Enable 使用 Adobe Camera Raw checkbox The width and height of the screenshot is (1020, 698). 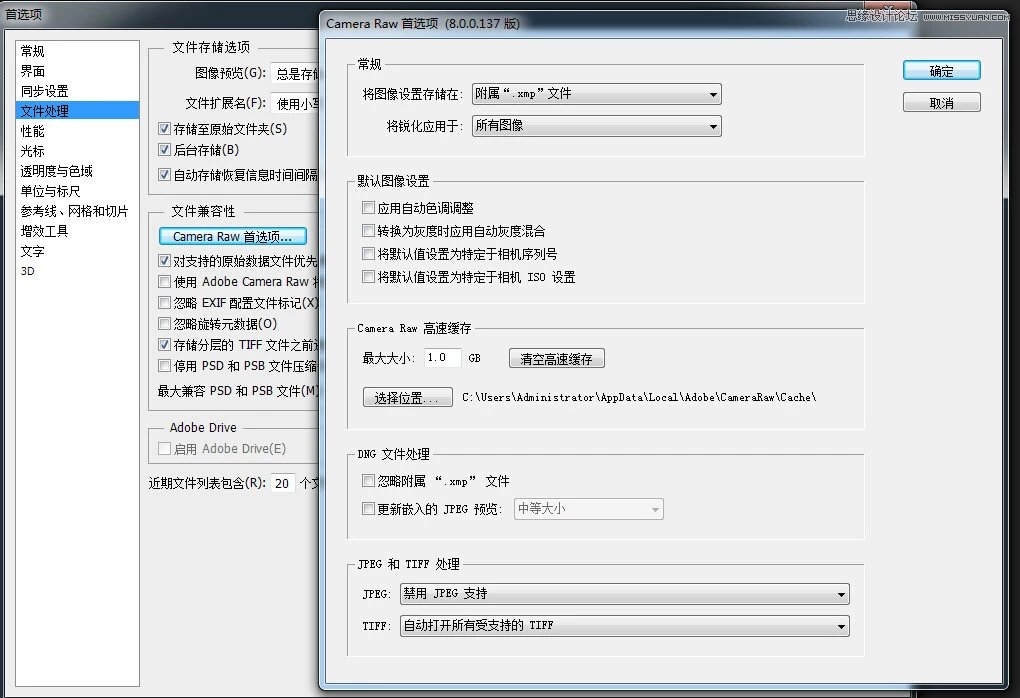(x=165, y=282)
